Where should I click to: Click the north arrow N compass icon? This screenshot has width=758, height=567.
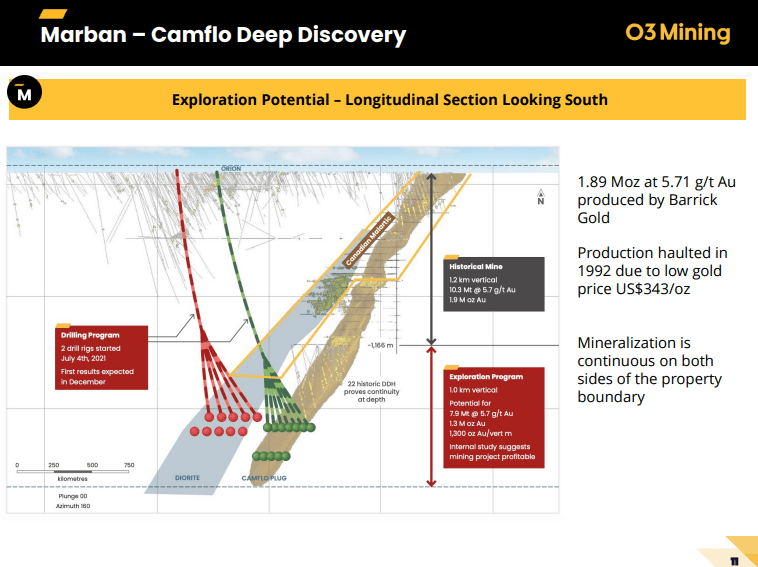(x=540, y=197)
